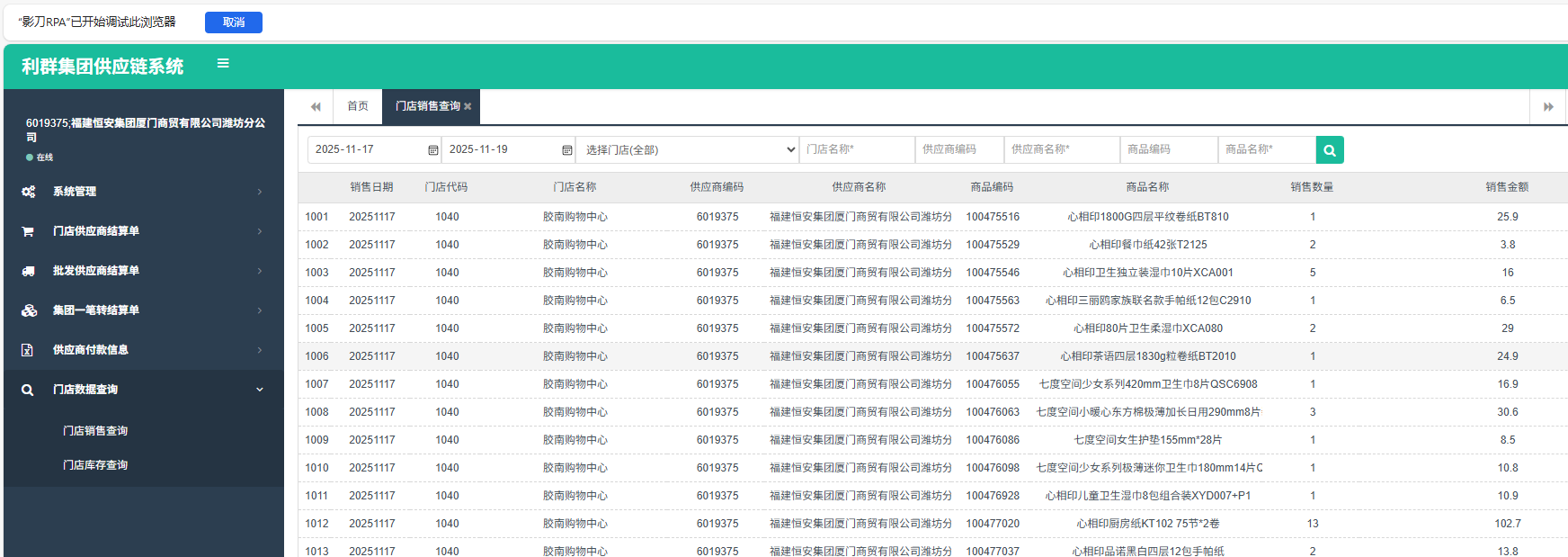
Task: Click the 门店名称 column header
Action: [x=575, y=187]
